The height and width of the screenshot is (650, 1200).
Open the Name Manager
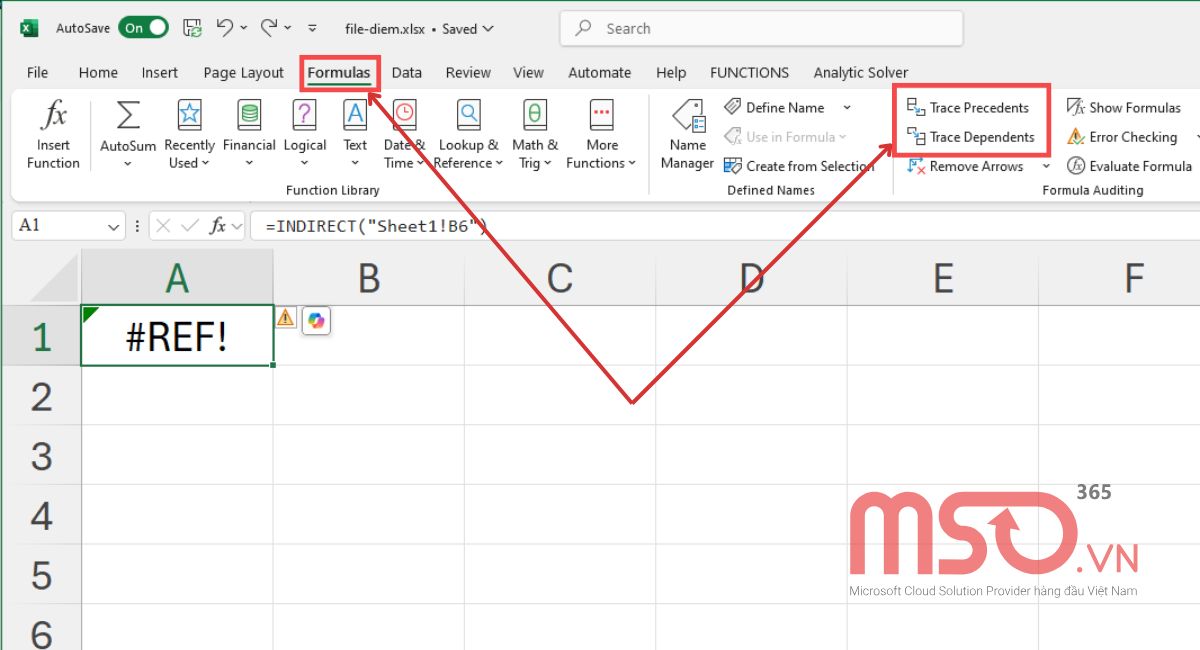pyautogui.click(x=688, y=133)
